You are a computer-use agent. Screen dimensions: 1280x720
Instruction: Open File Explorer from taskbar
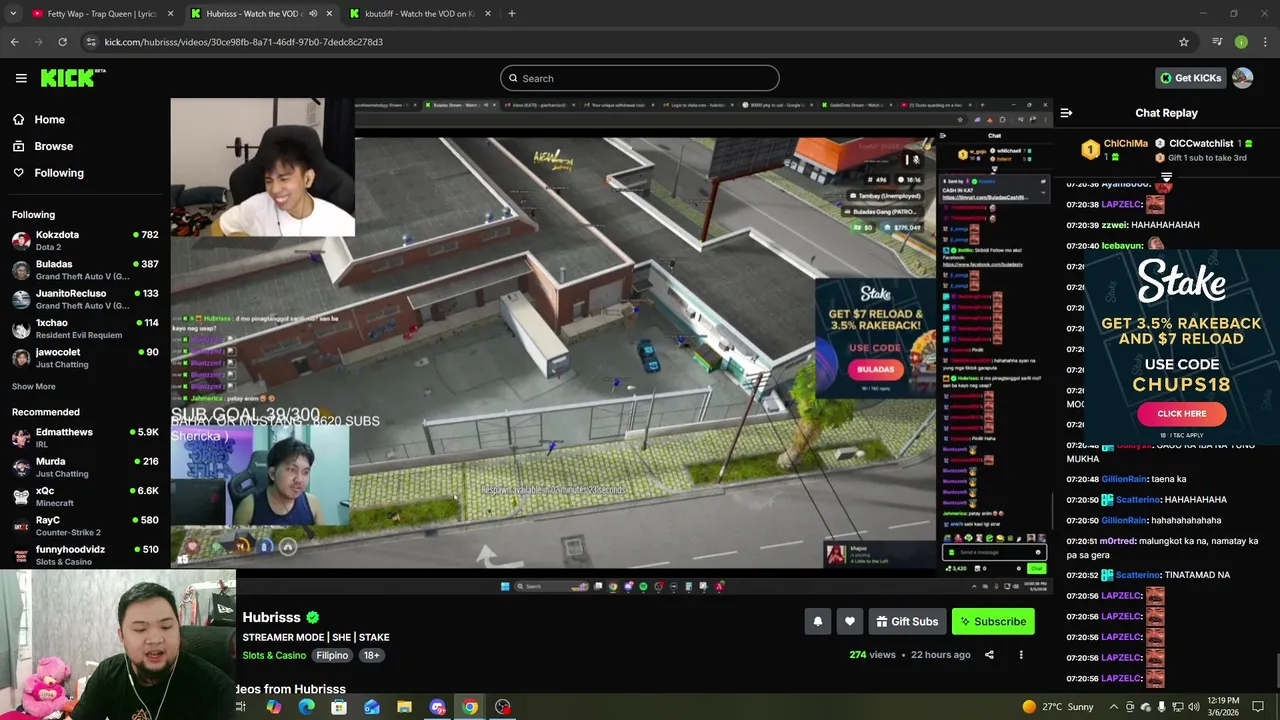click(404, 707)
